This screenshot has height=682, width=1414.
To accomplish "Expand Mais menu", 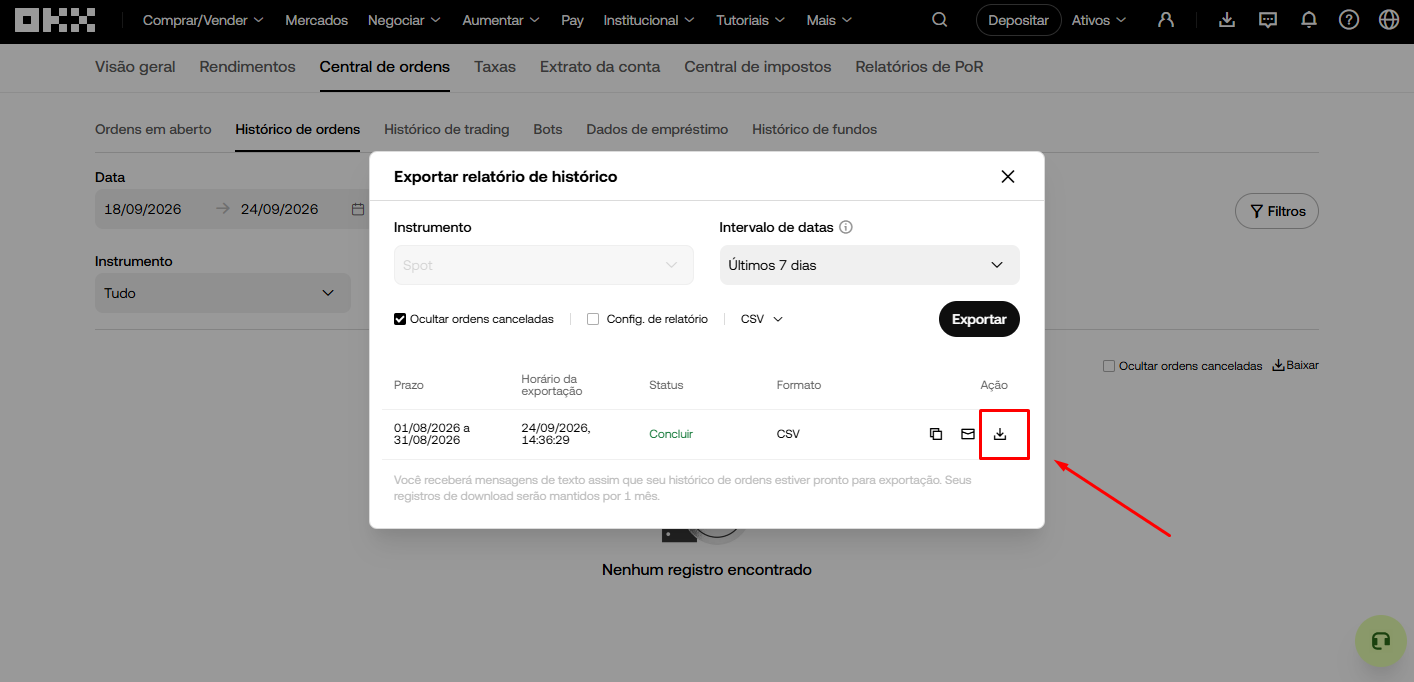I will tap(829, 20).
